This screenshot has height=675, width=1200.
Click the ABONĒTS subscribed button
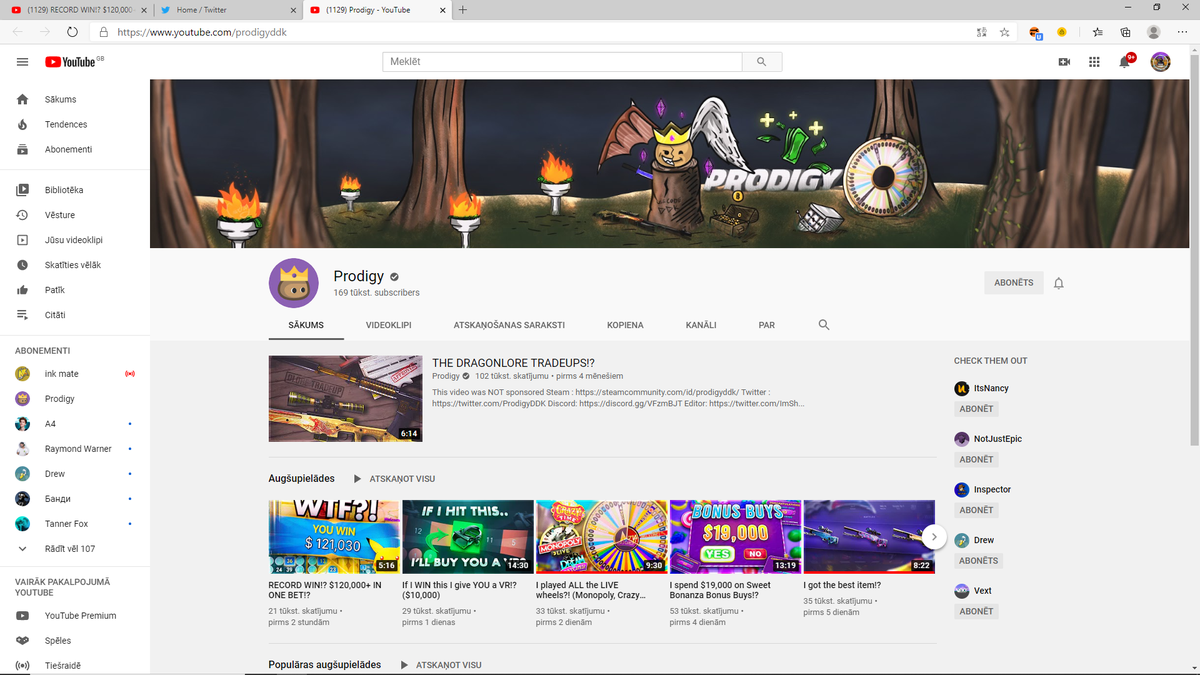tap(1014, 283)
